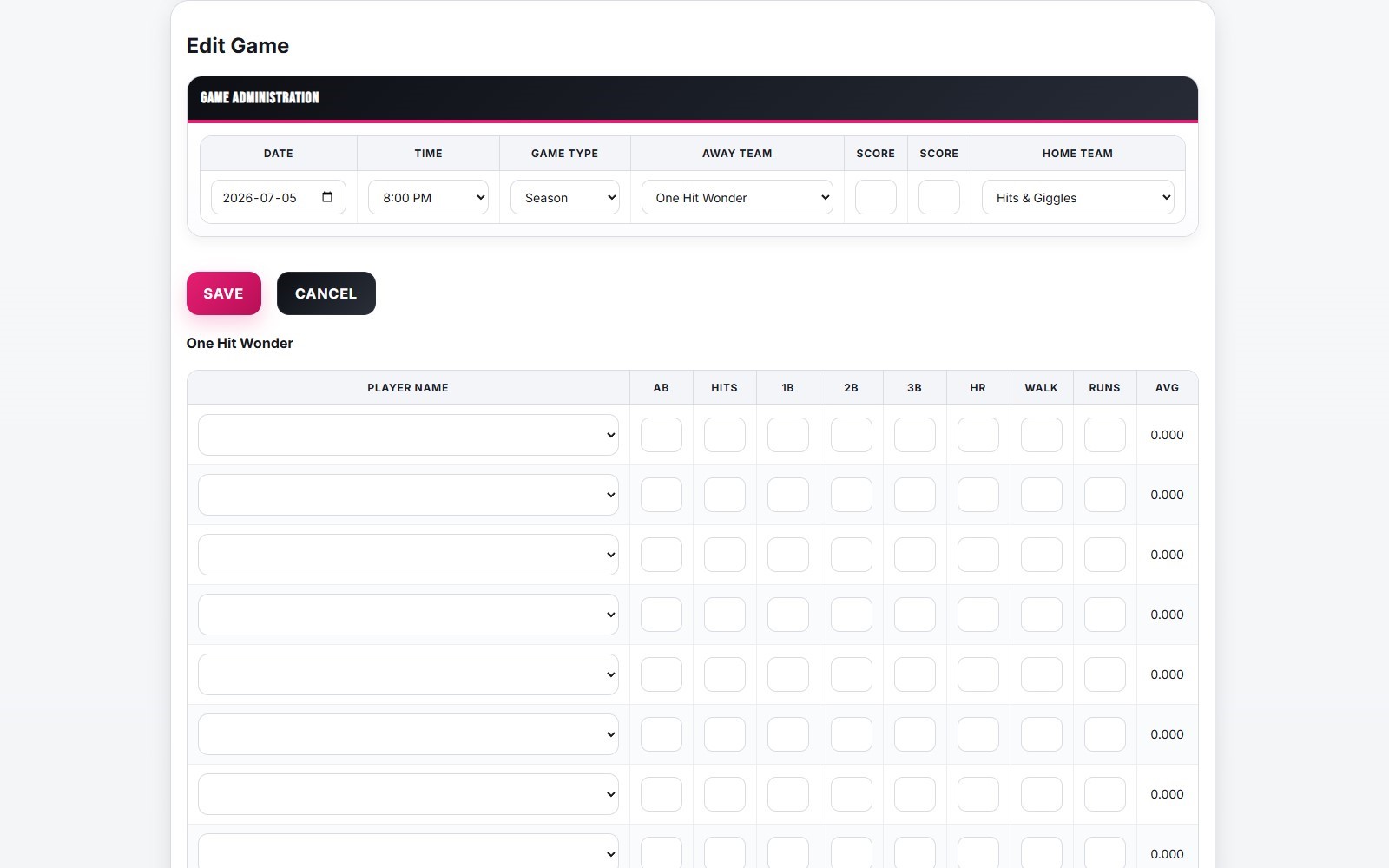Viewport: 1389px width, 868px height.
Task: Click the fifth row HITS input field
Action: click(x=725, y=674)
